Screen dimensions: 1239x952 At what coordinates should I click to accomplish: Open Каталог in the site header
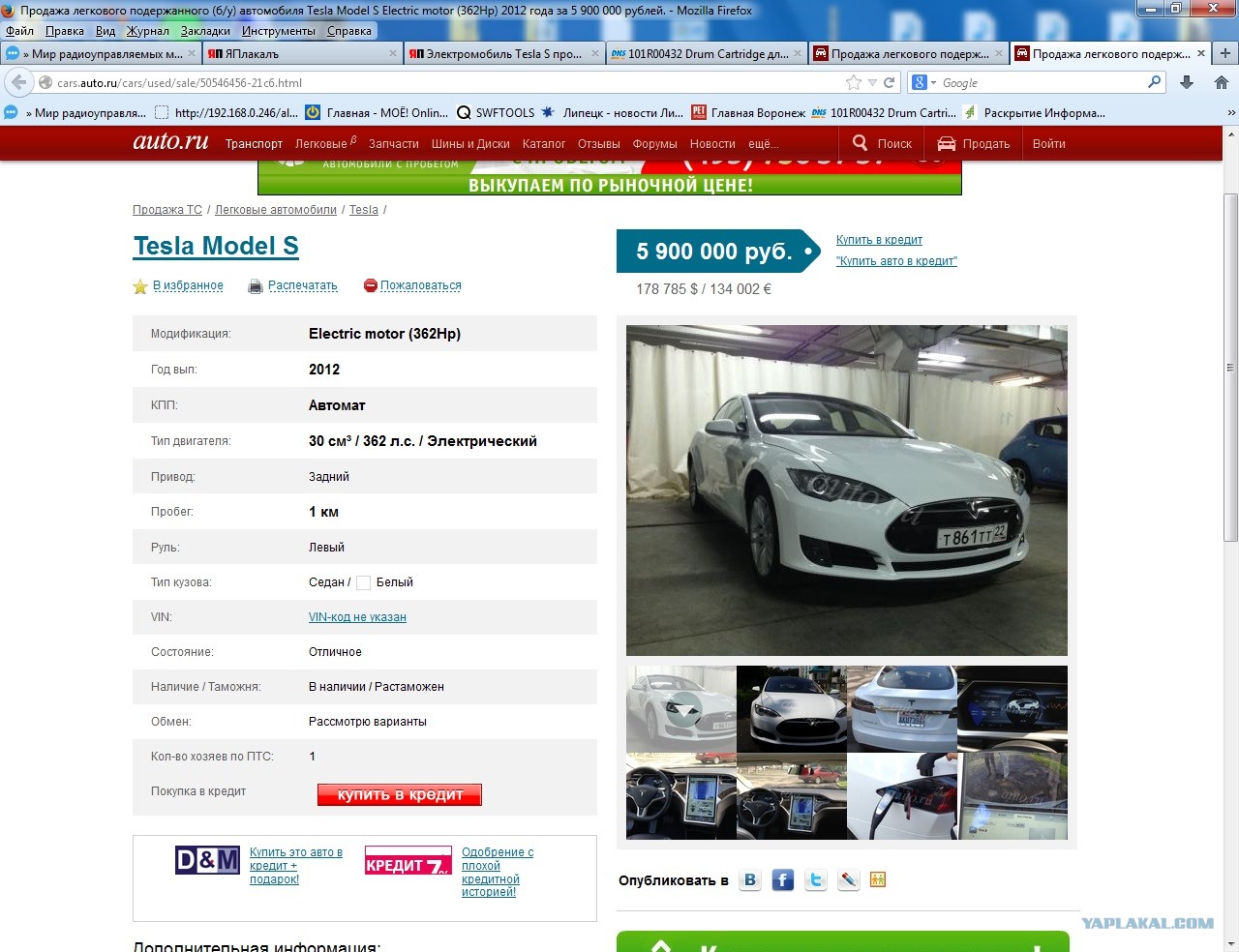(544, 143)
